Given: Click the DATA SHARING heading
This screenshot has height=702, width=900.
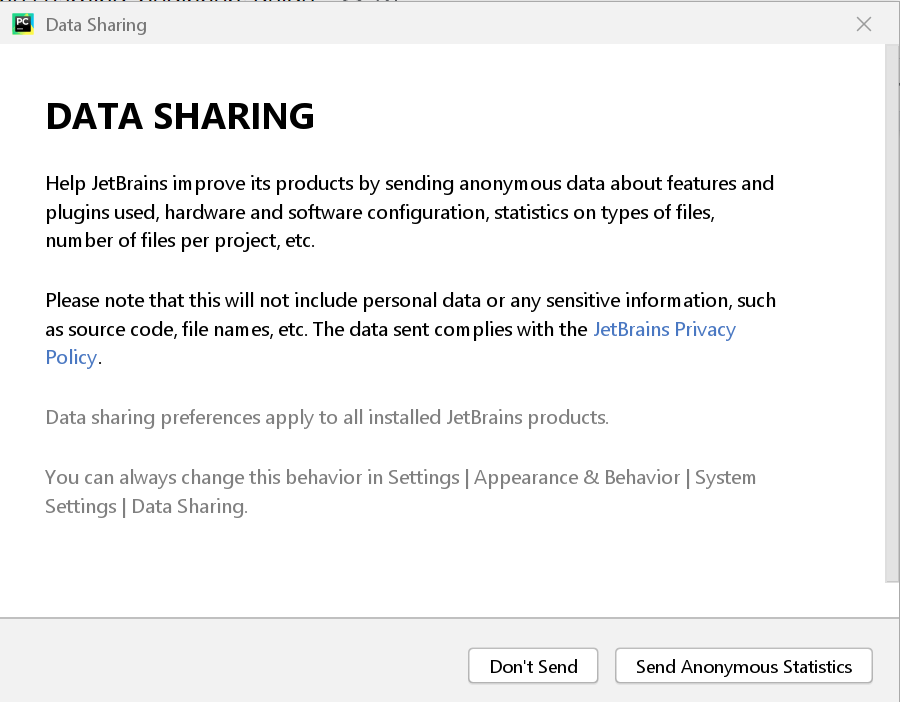Looking at the screenshot, I should pos(180,117).
